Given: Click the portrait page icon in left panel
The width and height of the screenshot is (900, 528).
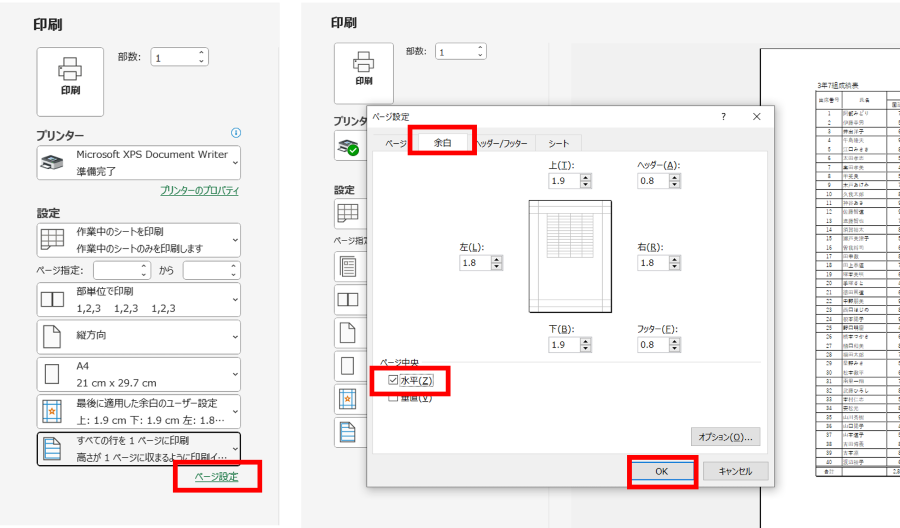Looking at the screenshot, I should 52,337.
